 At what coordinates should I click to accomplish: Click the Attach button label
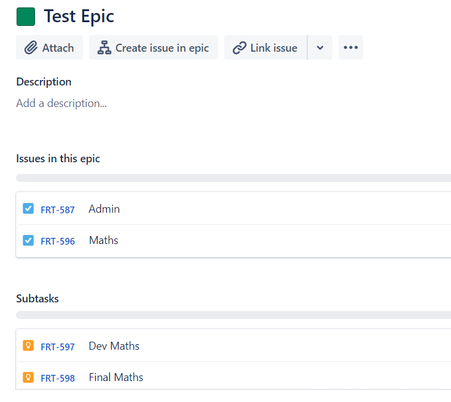coord(58,48)
